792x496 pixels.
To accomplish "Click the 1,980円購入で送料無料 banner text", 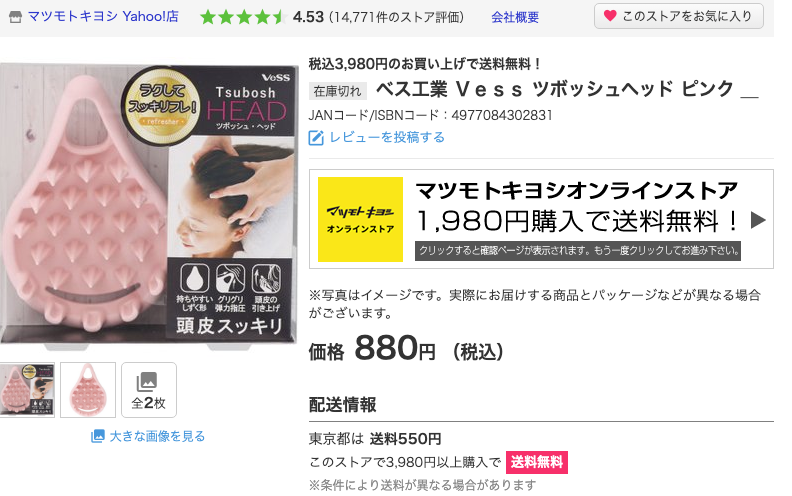I will [x=576, y=221].
